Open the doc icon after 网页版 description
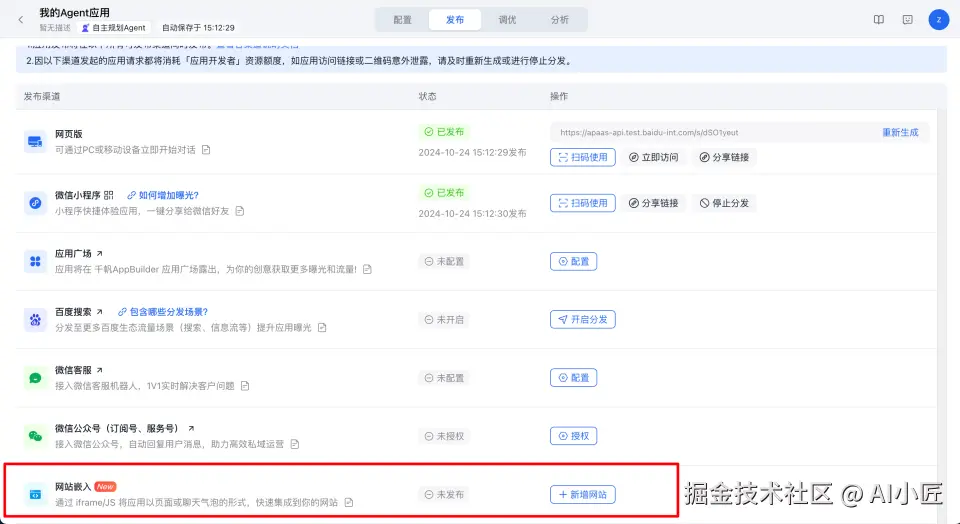960x524 pixels. pyautogui.click(x=206, y=150)
